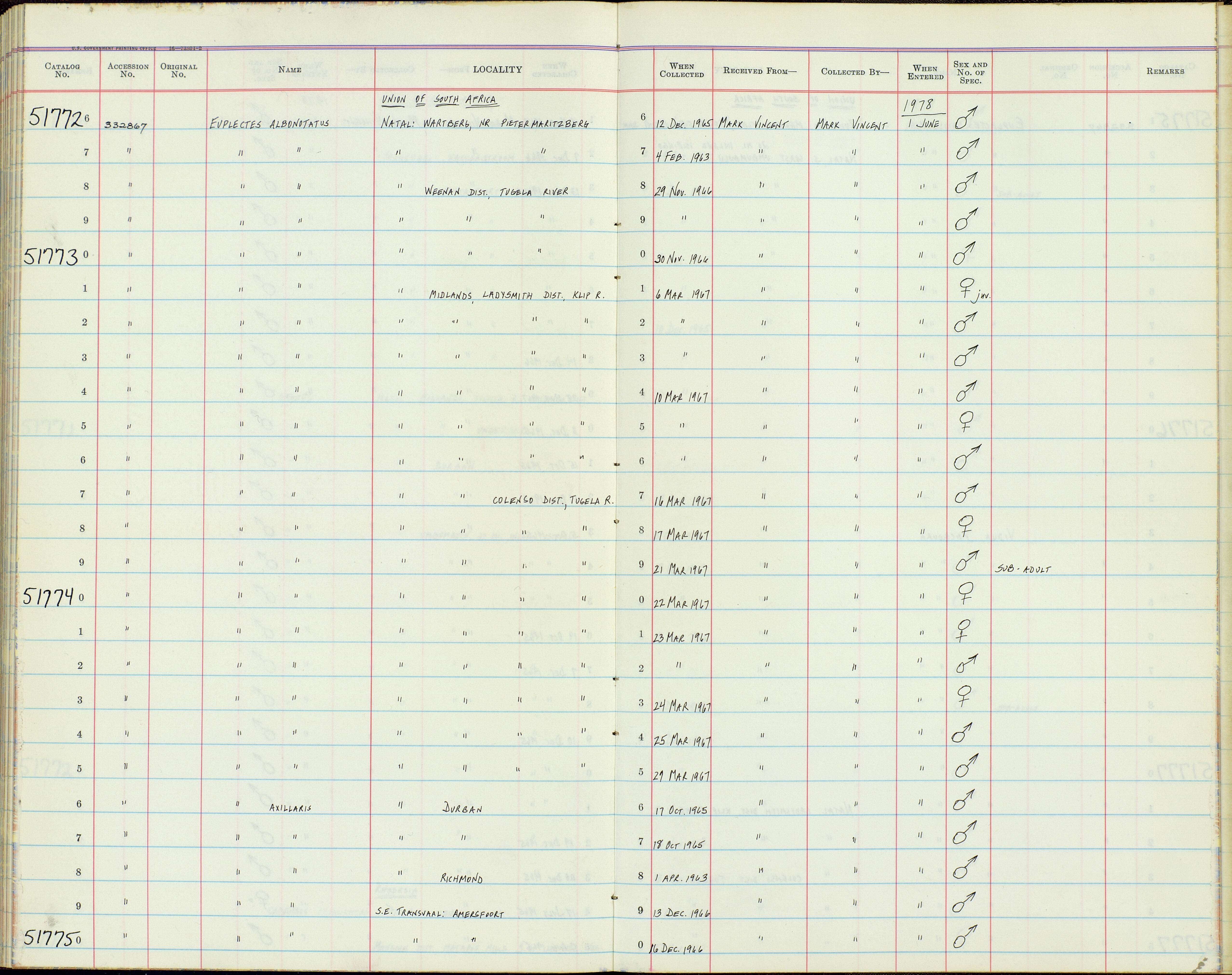1232x975 pixels.
Task: Click the collection date "18 Oct 1965"
Action: pyautogui.click(x=679, y=845)
